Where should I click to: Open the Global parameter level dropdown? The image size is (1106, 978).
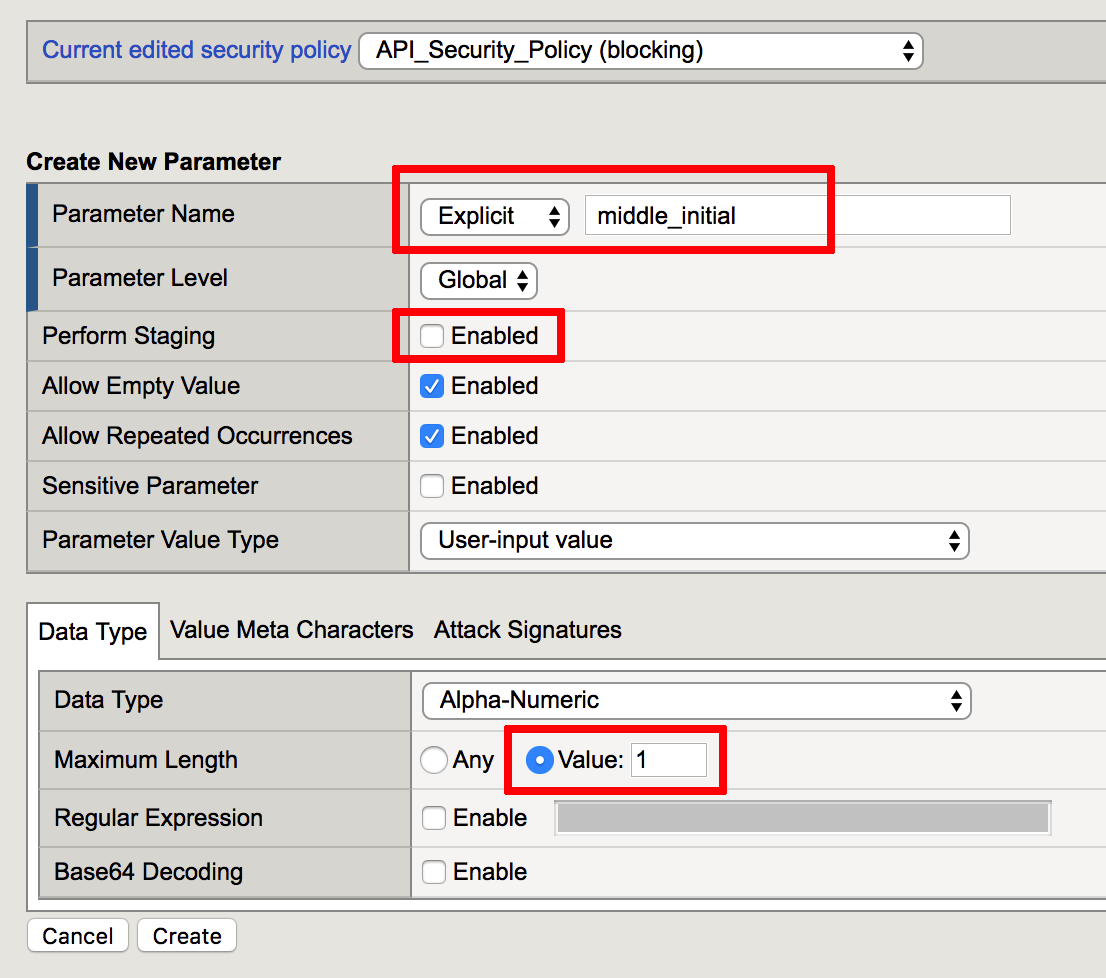[x=478, y=281]
